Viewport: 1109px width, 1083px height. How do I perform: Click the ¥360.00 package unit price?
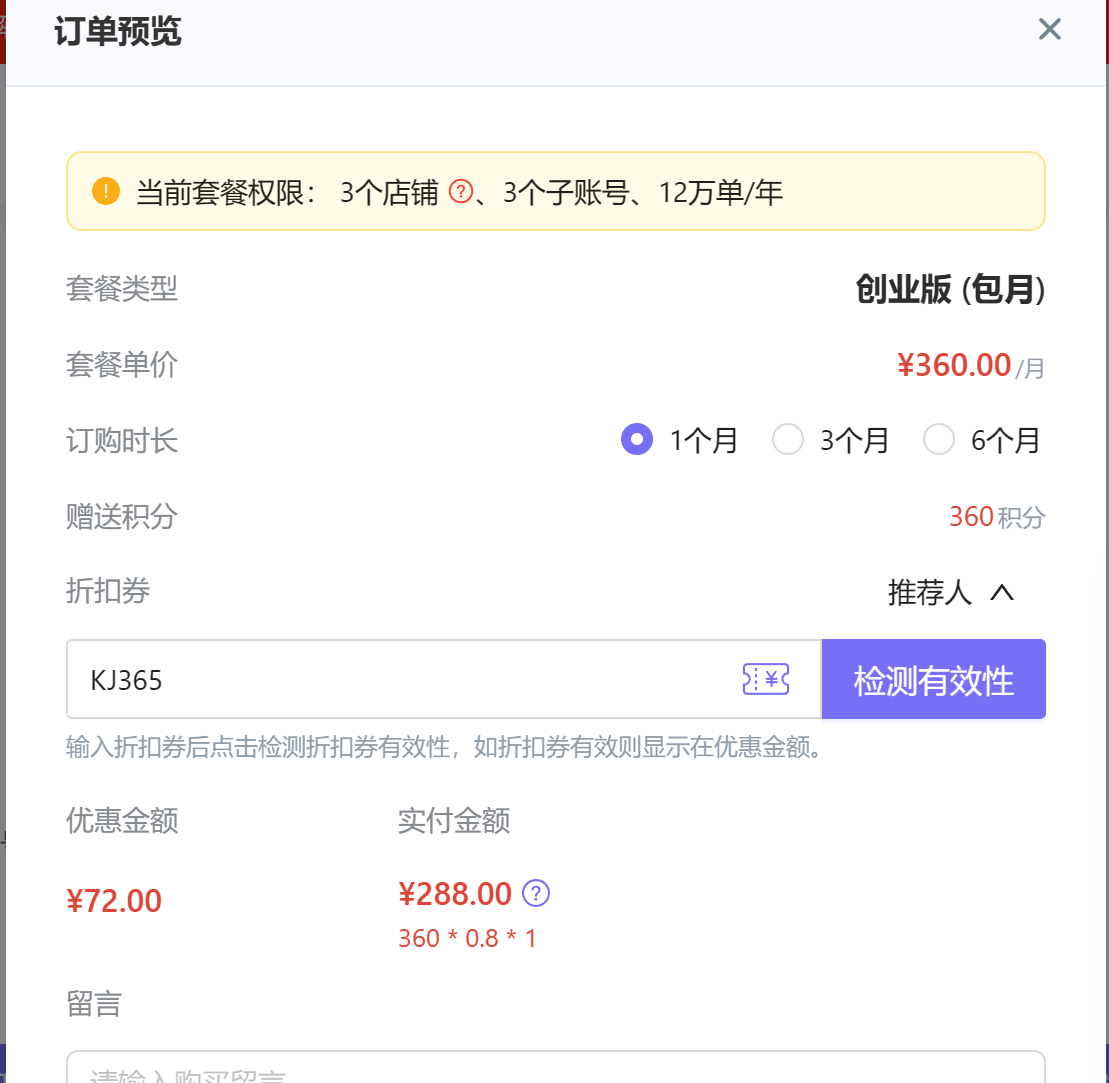(x=954, y=365)
